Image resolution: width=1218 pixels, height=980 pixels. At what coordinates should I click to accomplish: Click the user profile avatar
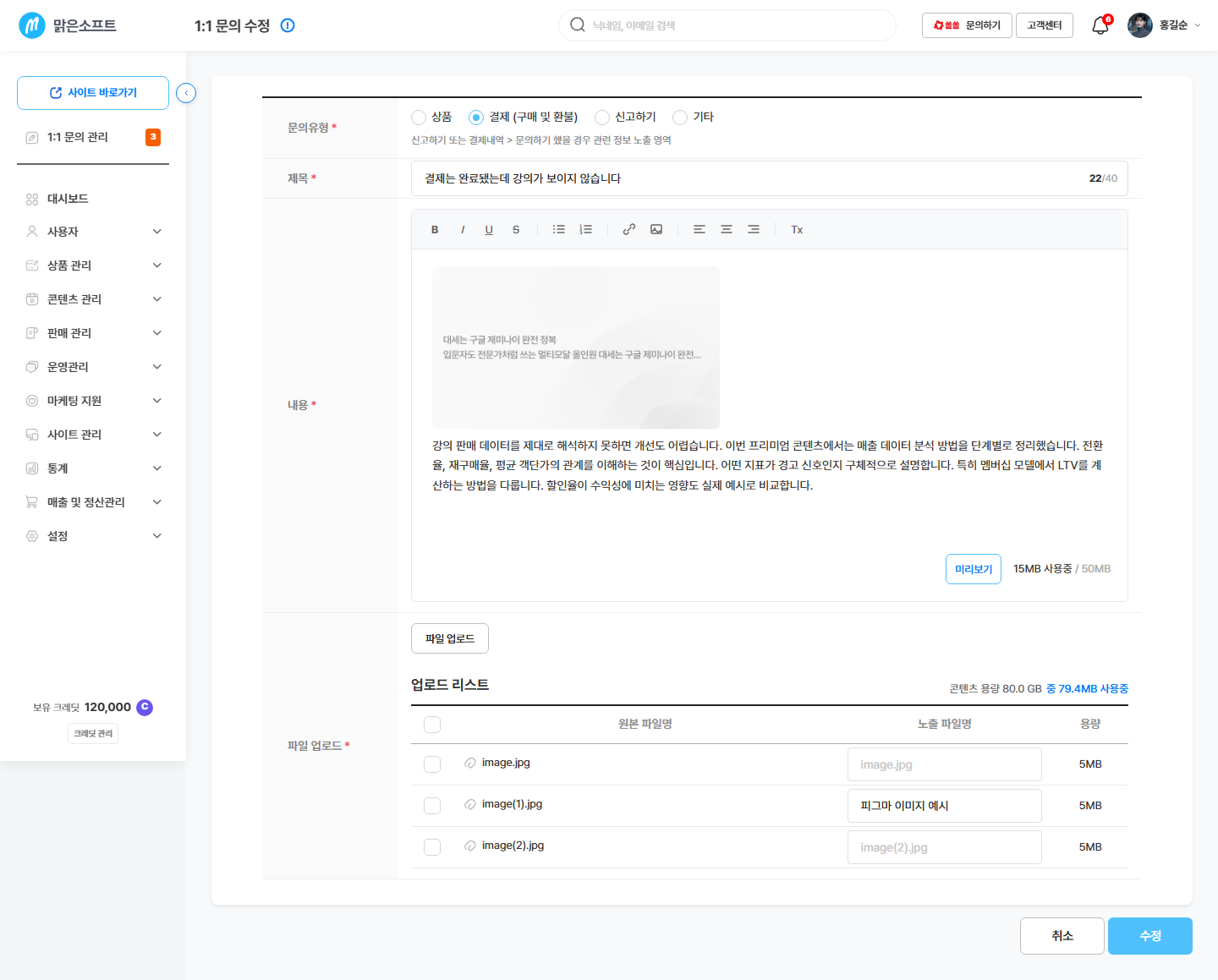[1140, 25]
